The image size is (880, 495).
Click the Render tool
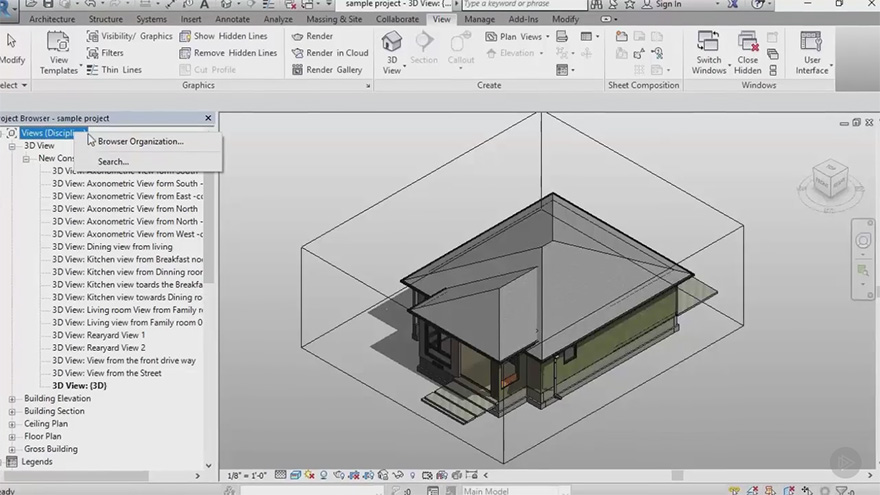(x=313, y=36)
